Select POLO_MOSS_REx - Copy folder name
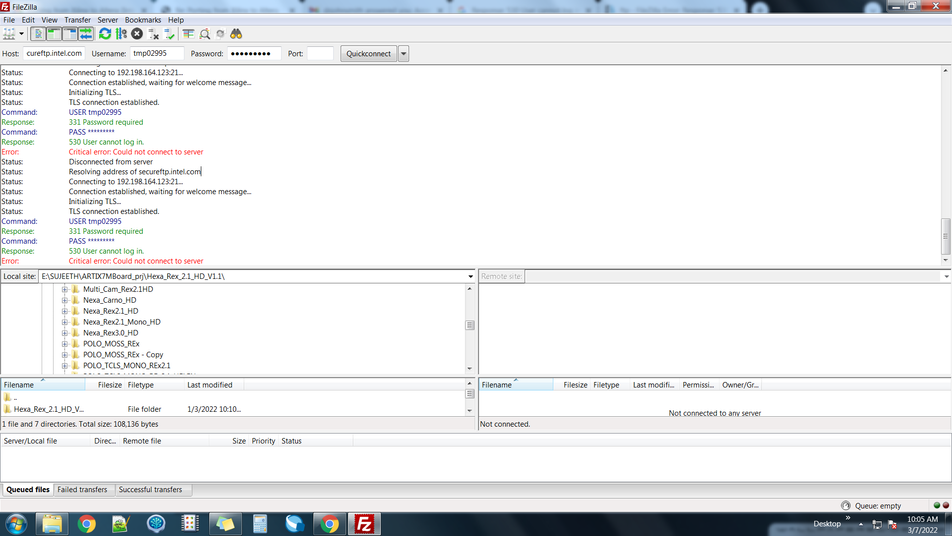 point(123,355)
